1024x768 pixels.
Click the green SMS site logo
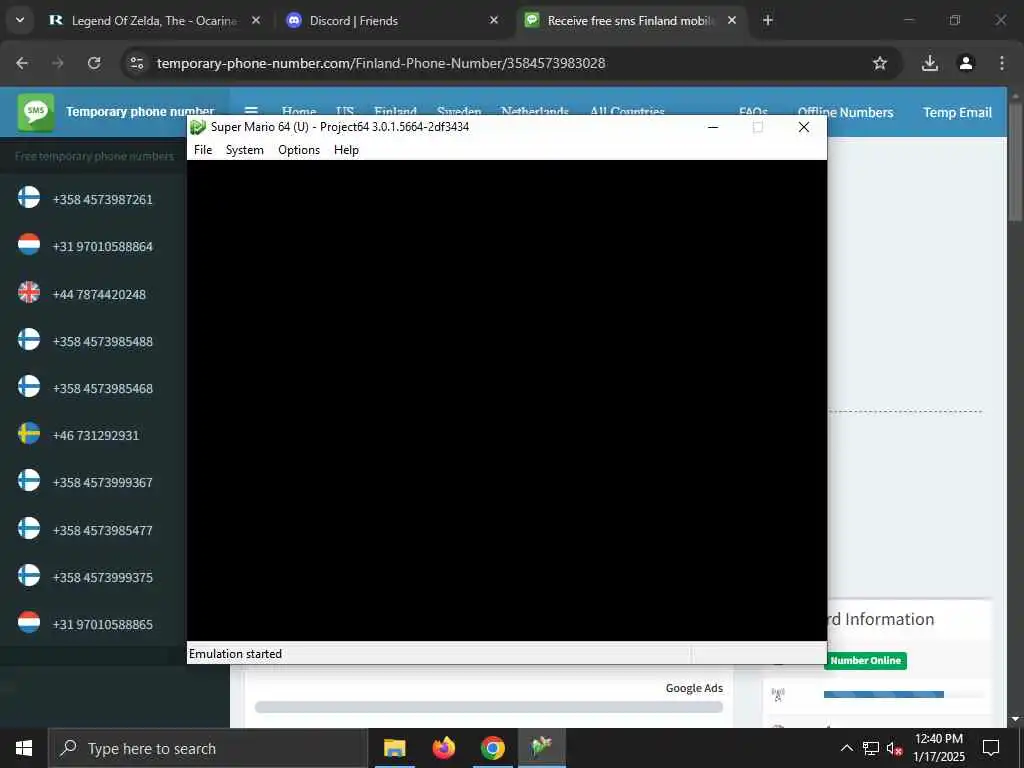(x=36, y=112)
